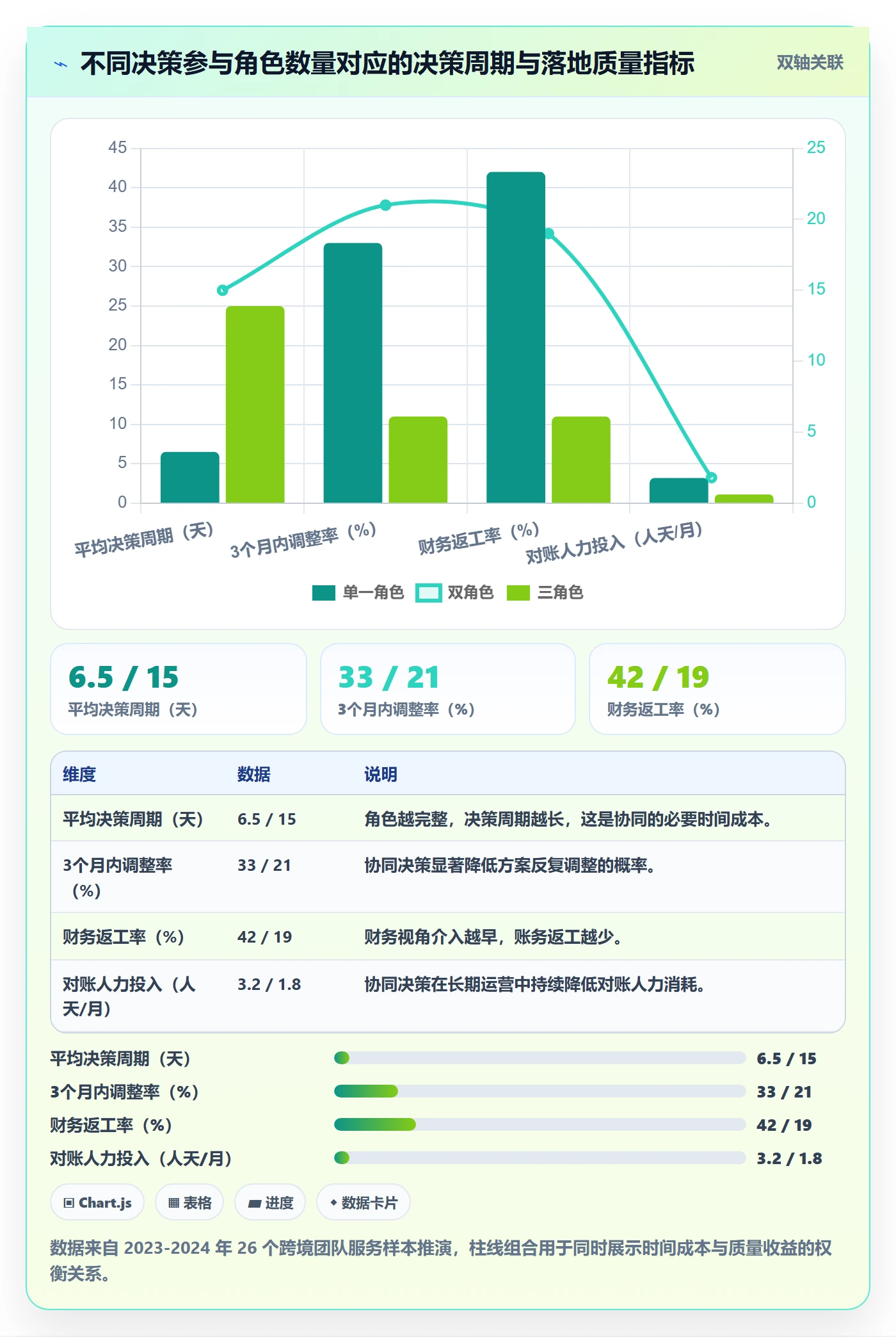This screenshot has height=1337, width=896.
Task: Click the 三角色 legend label
Action: 560,593
